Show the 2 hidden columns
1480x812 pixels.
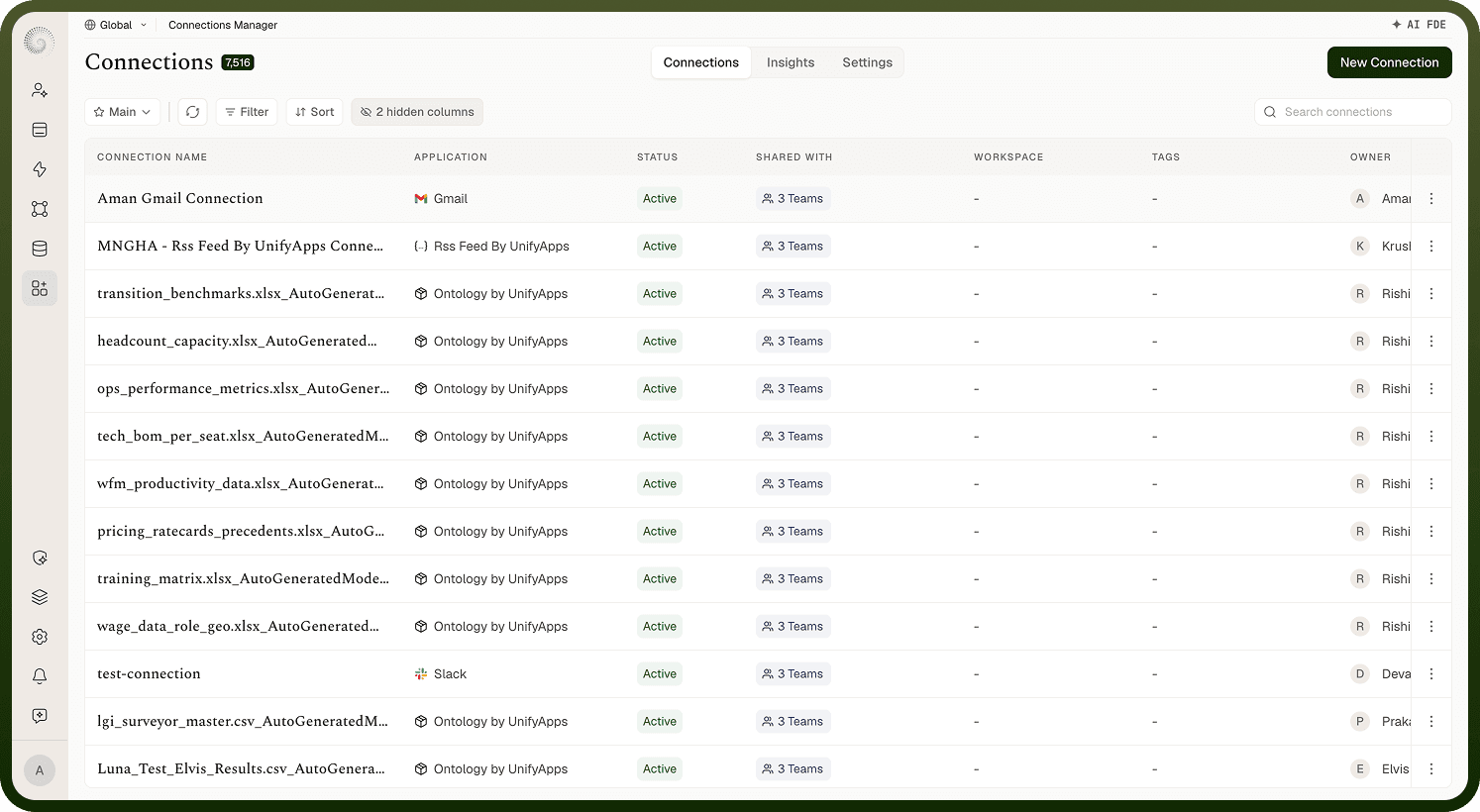click(x=417, y=112)
